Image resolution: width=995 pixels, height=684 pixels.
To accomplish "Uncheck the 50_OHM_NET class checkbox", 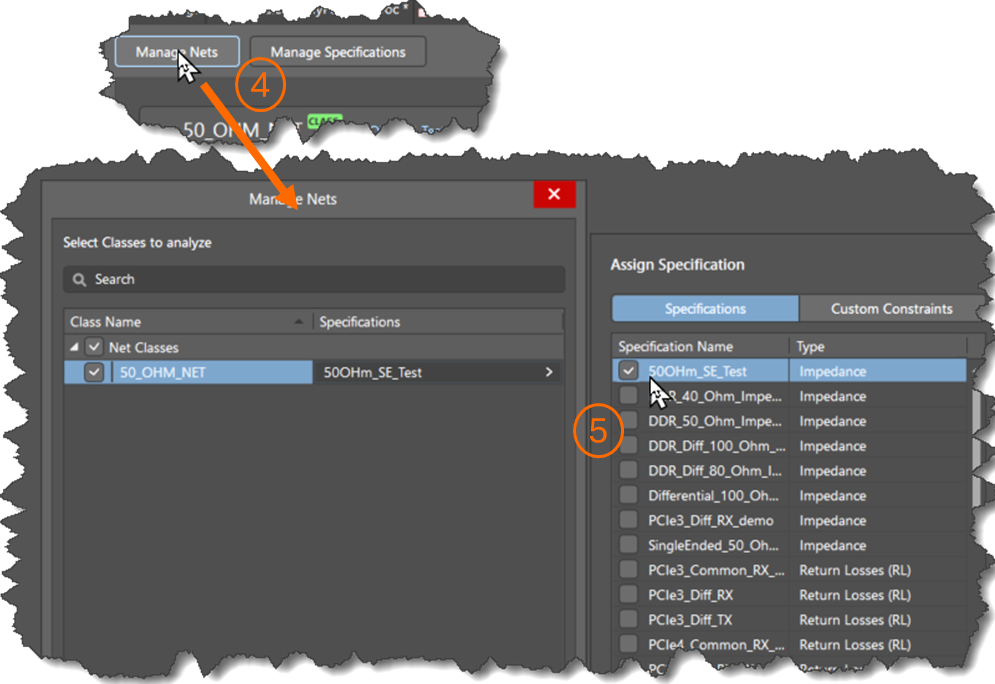I will pos(94,372).
